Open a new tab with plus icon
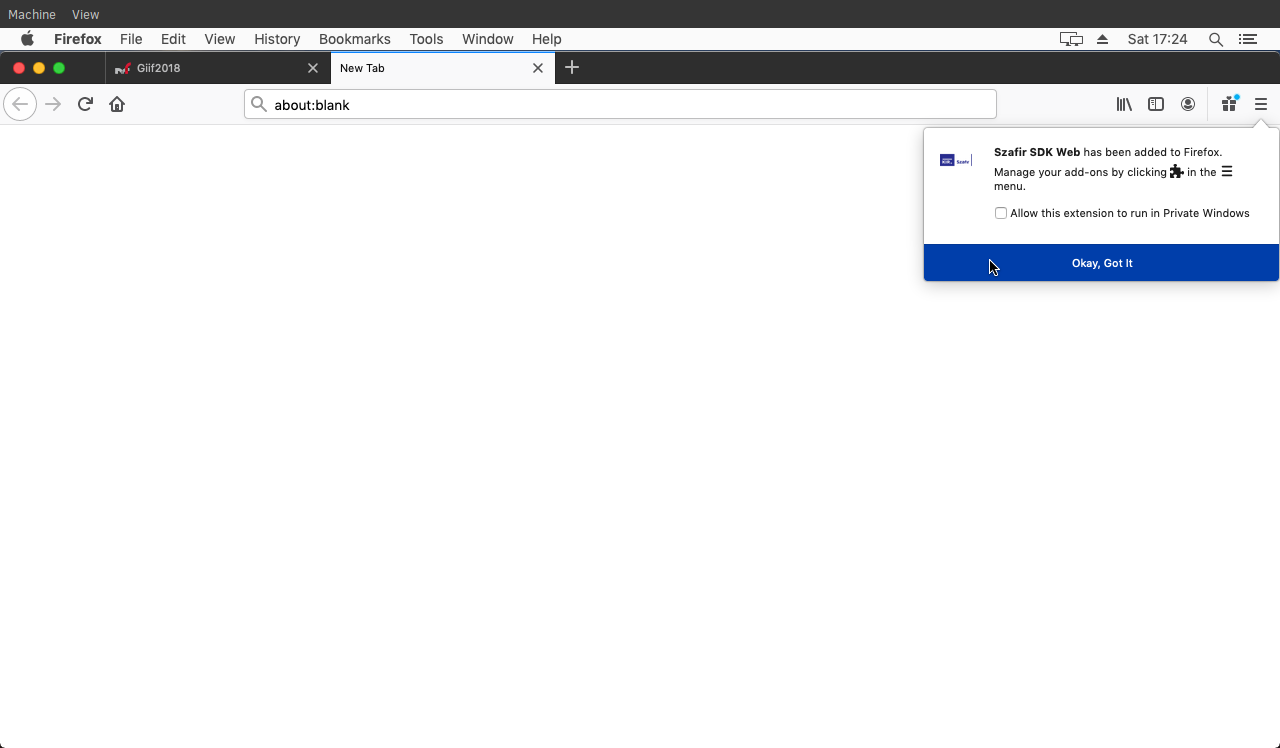The image size is (1280, 748). click(572, 68)
